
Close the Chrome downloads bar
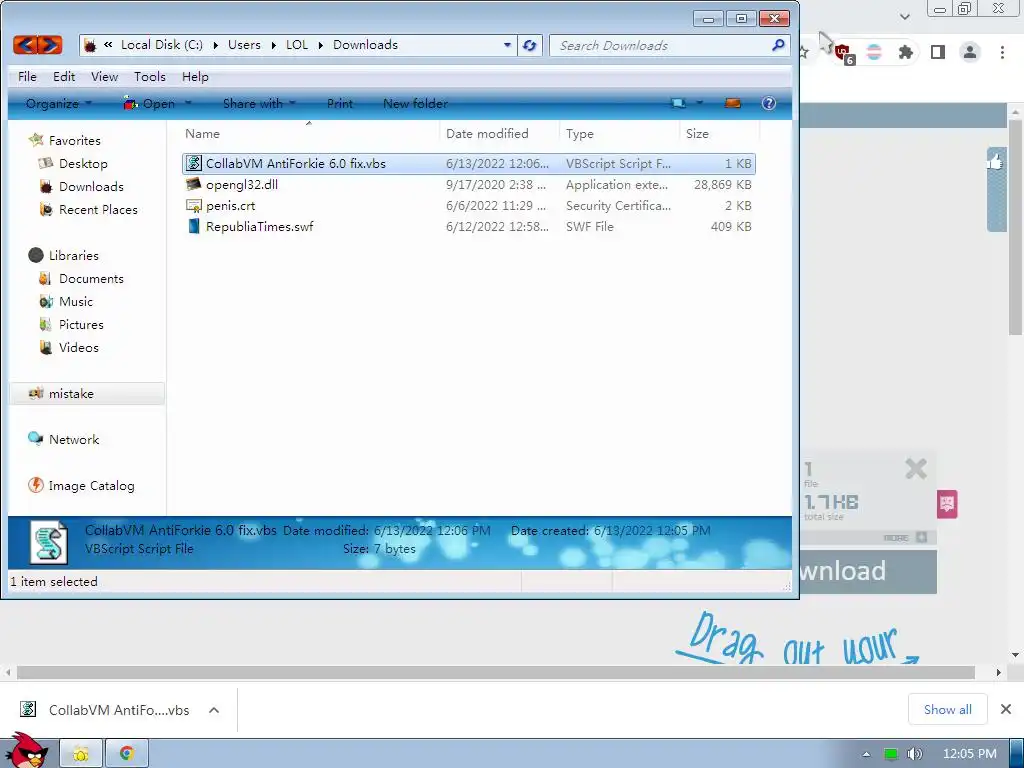click(1006, 709)
